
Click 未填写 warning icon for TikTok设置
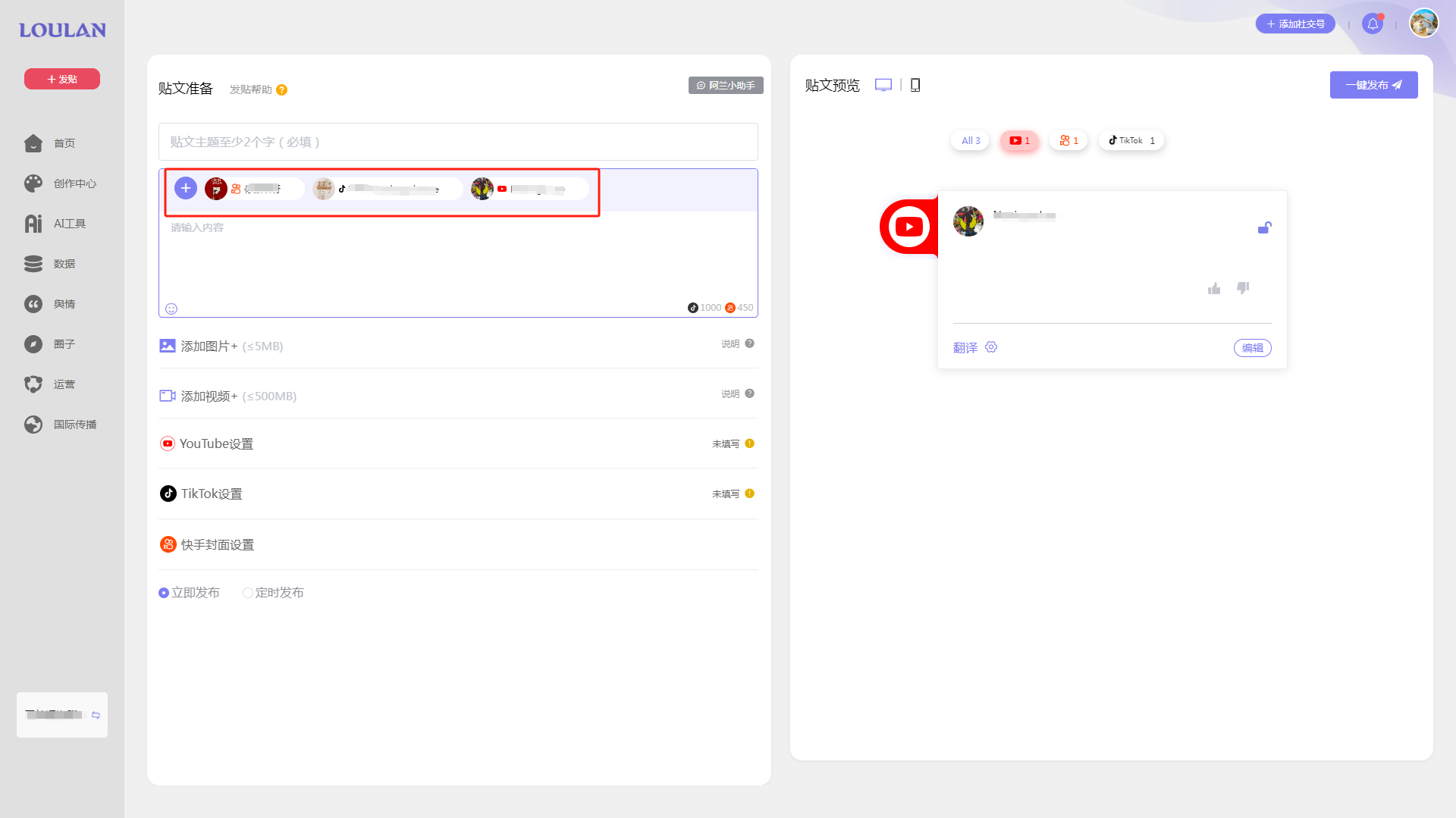[749, 494]
